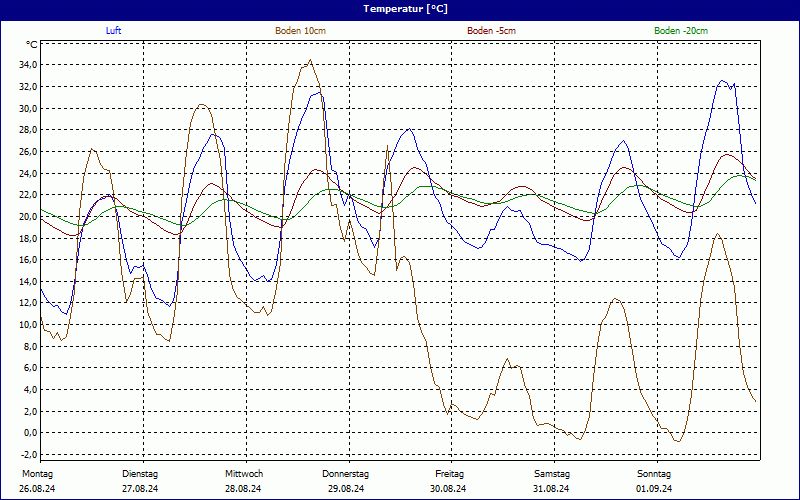Click the date 31.08.24
Viewport: 800px width, 500px height.
click(x=551, y=489)
